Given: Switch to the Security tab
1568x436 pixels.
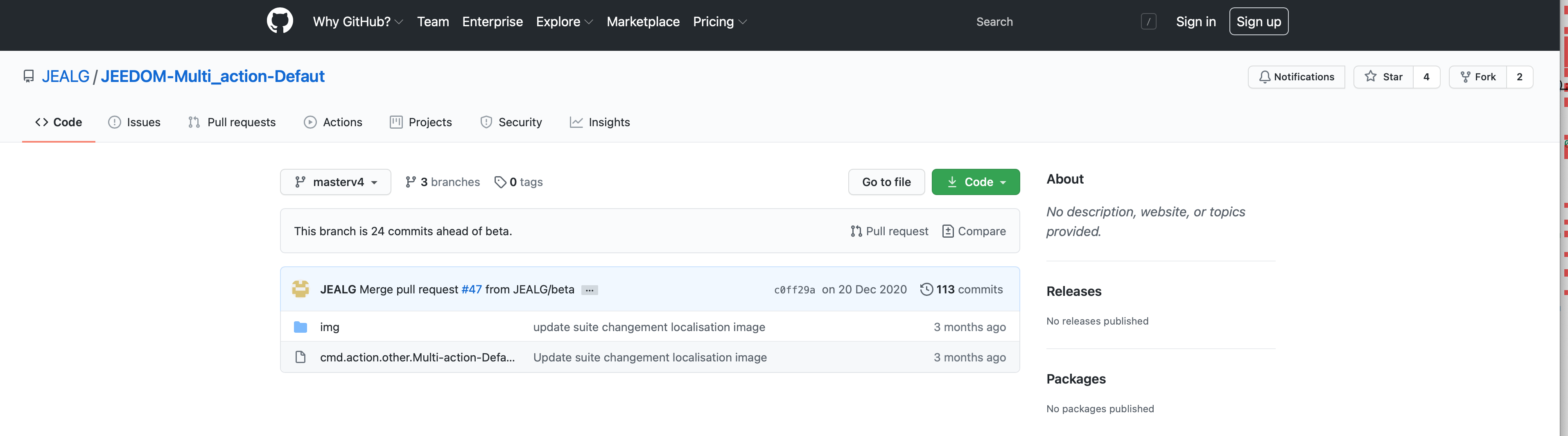Looking at the screenshot, I should pos(511,123).
